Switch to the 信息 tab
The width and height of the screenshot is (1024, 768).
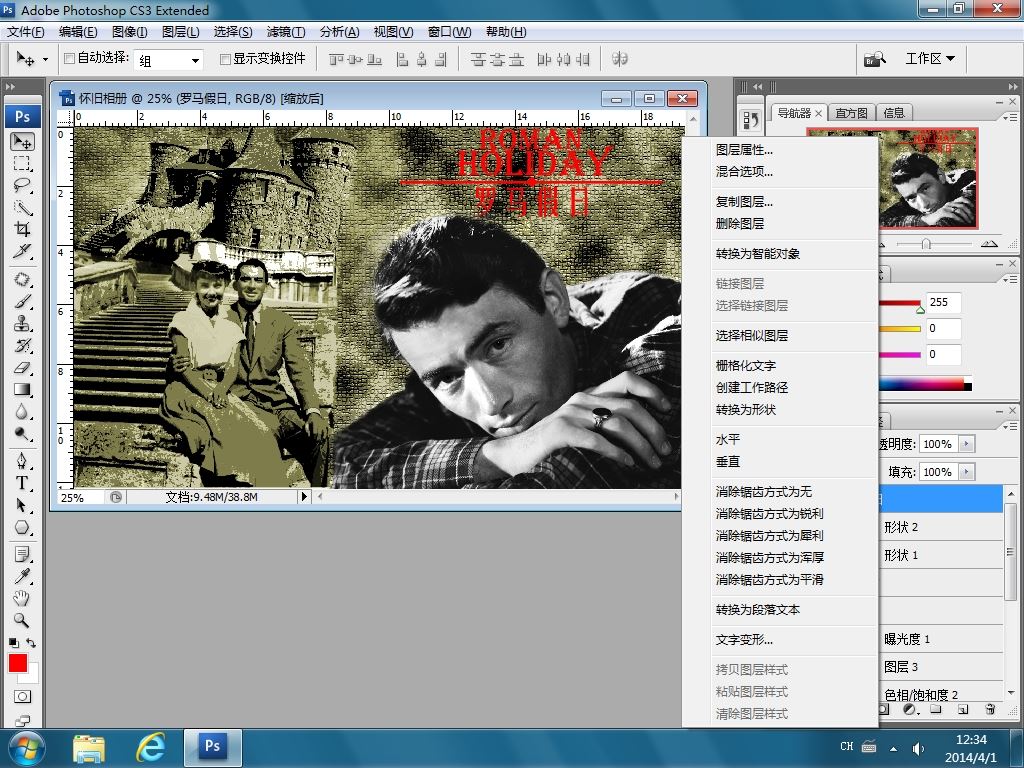pyautogui.click(x=894, y=113)
